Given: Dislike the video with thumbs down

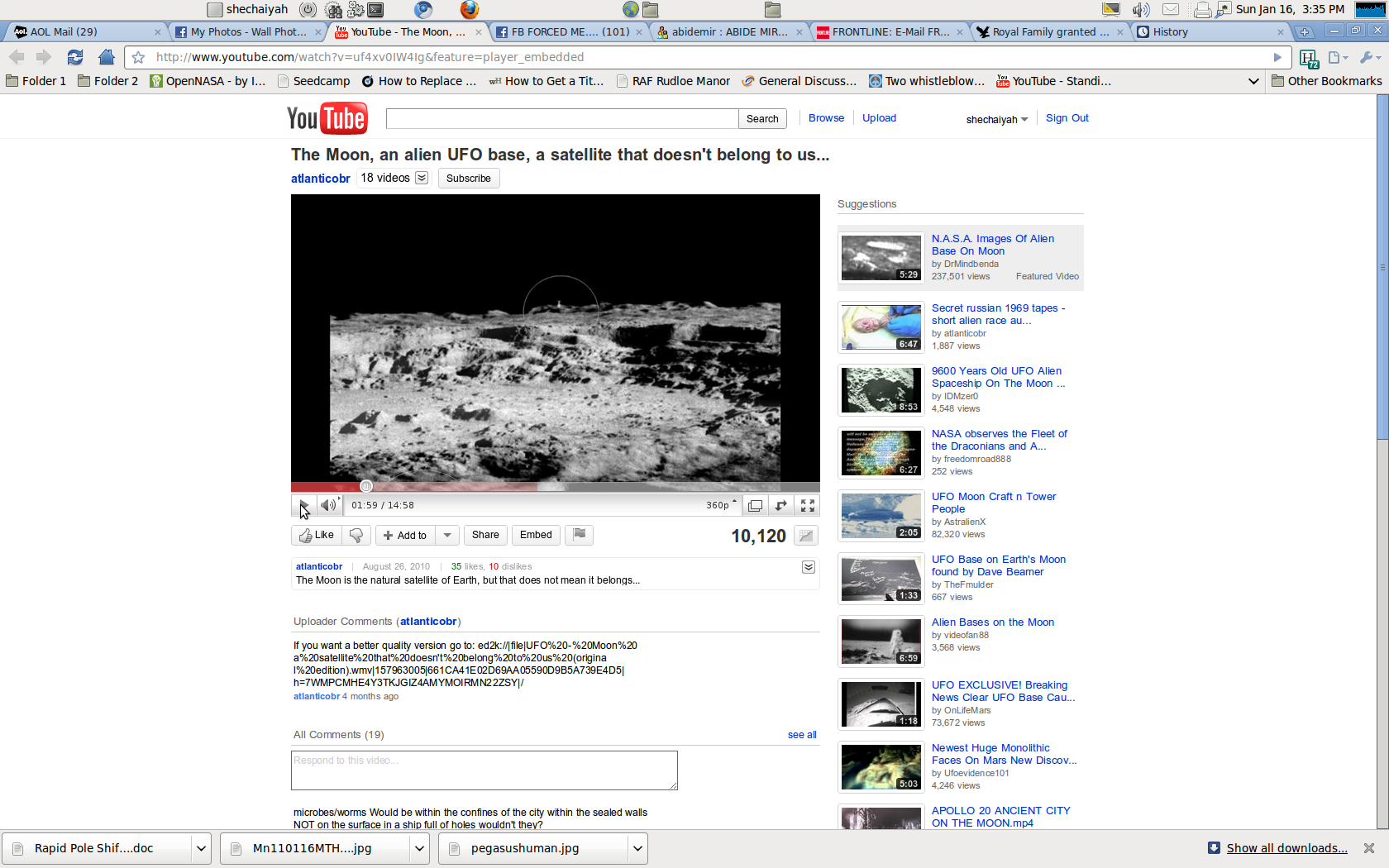Looking at the screenshot, I should [x=356, y=535].
